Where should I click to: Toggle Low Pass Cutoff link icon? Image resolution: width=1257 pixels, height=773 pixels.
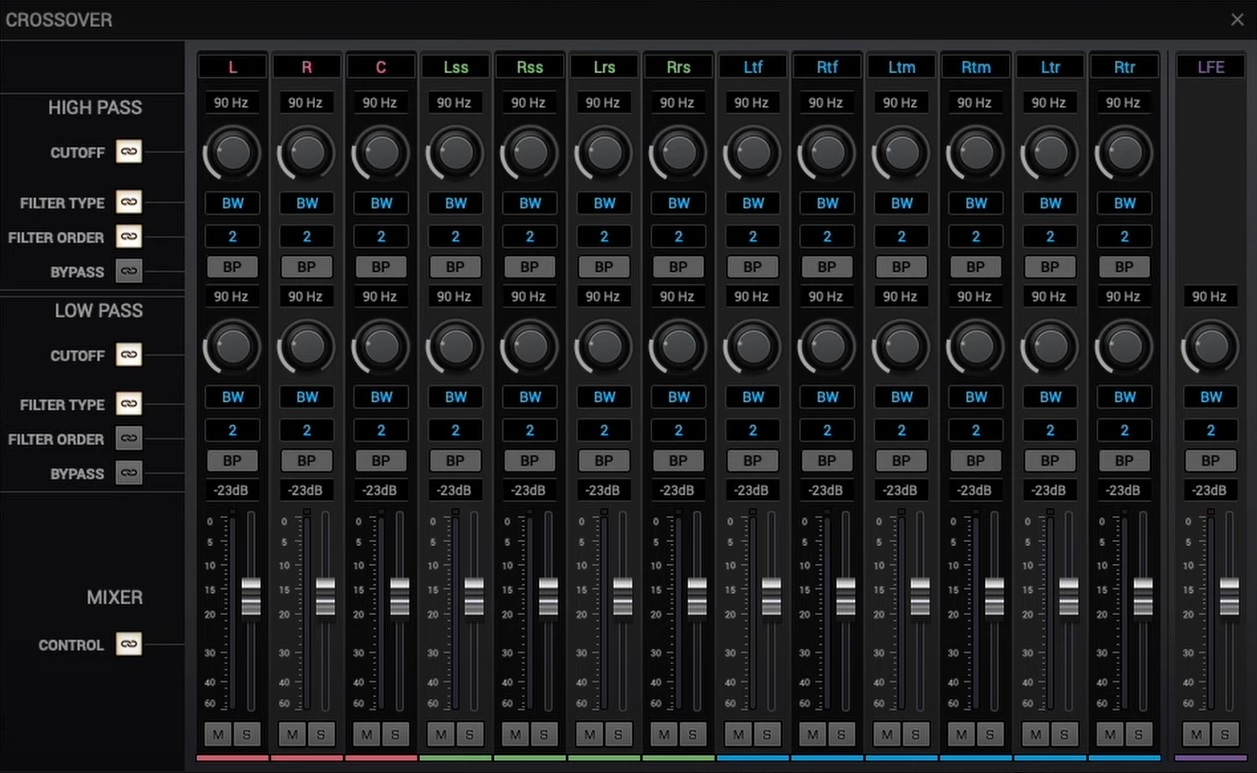pos(128,355)
